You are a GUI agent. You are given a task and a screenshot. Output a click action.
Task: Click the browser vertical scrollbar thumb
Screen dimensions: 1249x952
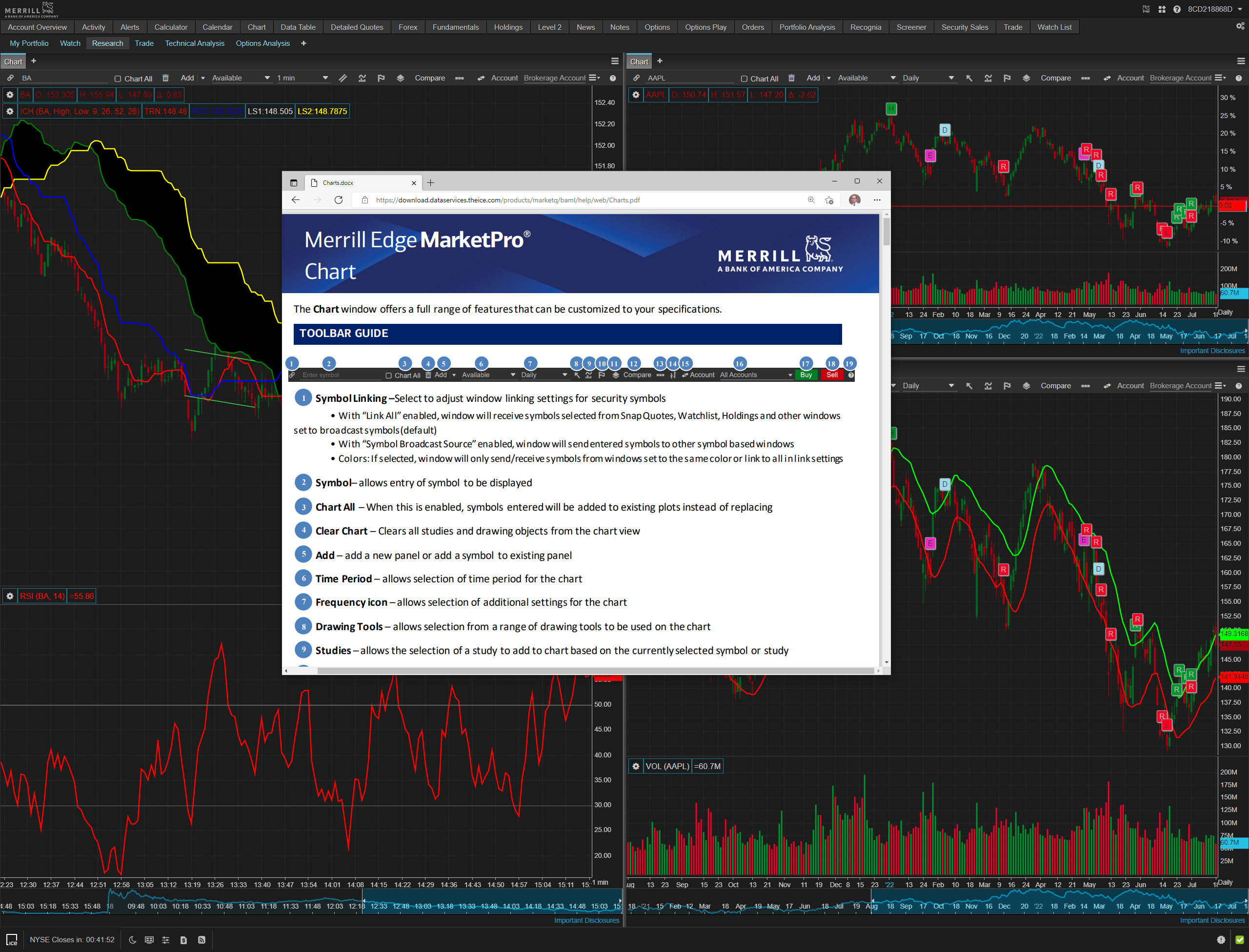tap(886, 231)
